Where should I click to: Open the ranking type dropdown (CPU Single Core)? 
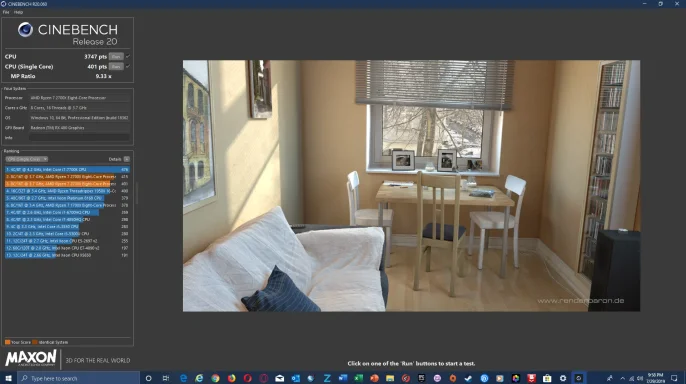click(27, 159)
